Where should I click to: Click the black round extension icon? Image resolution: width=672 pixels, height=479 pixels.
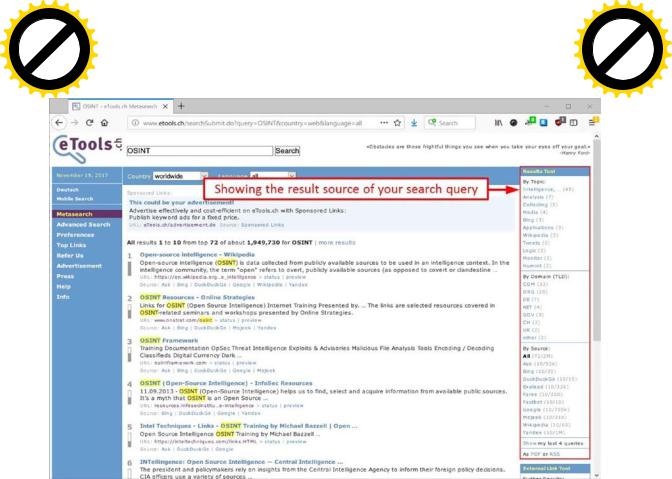coord(513,123)
